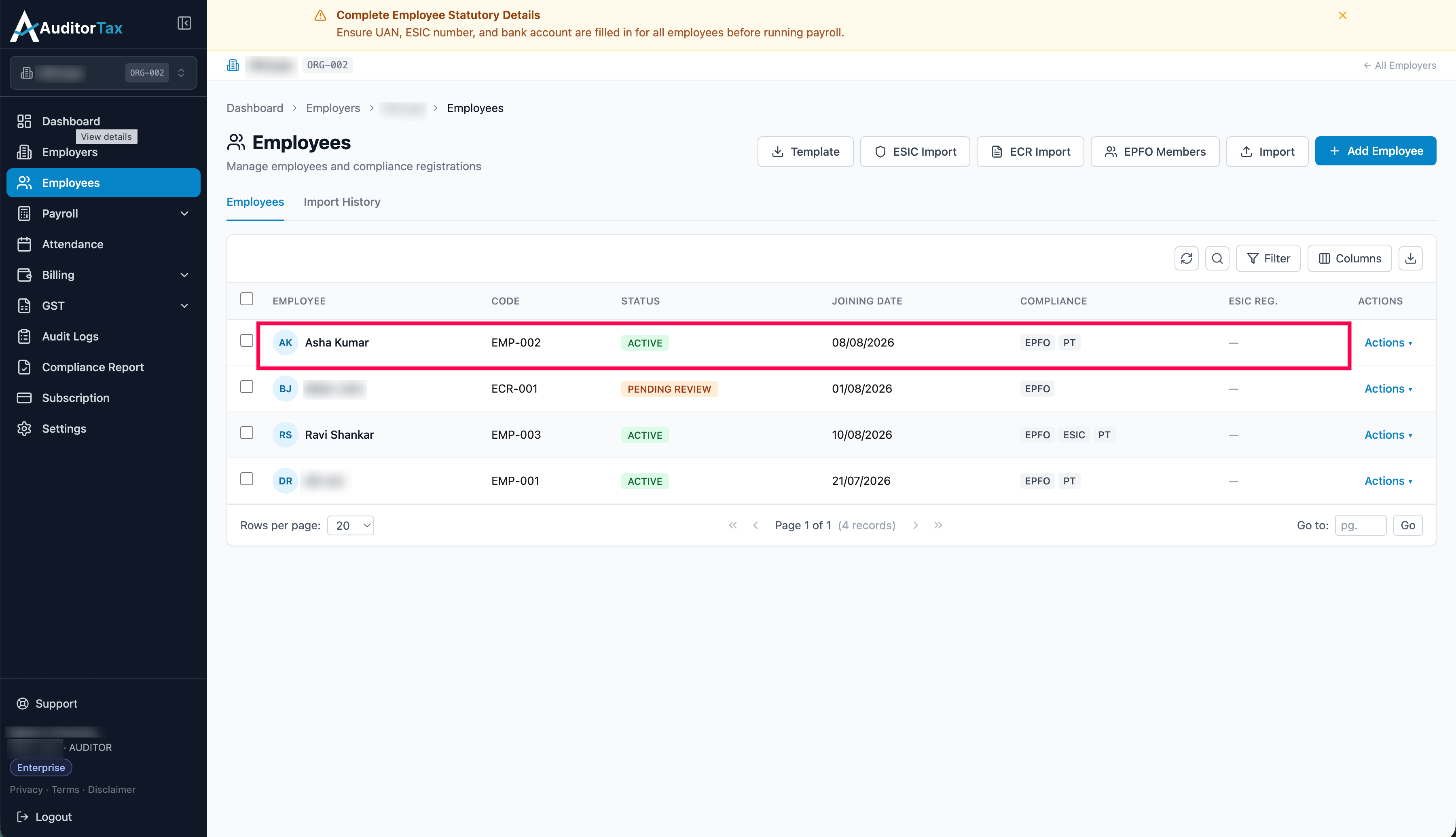This screenshot has height=837, width=1456.
Task: Click the ESIC compliance tag for Ravi Shankar
Action: 1074,435
